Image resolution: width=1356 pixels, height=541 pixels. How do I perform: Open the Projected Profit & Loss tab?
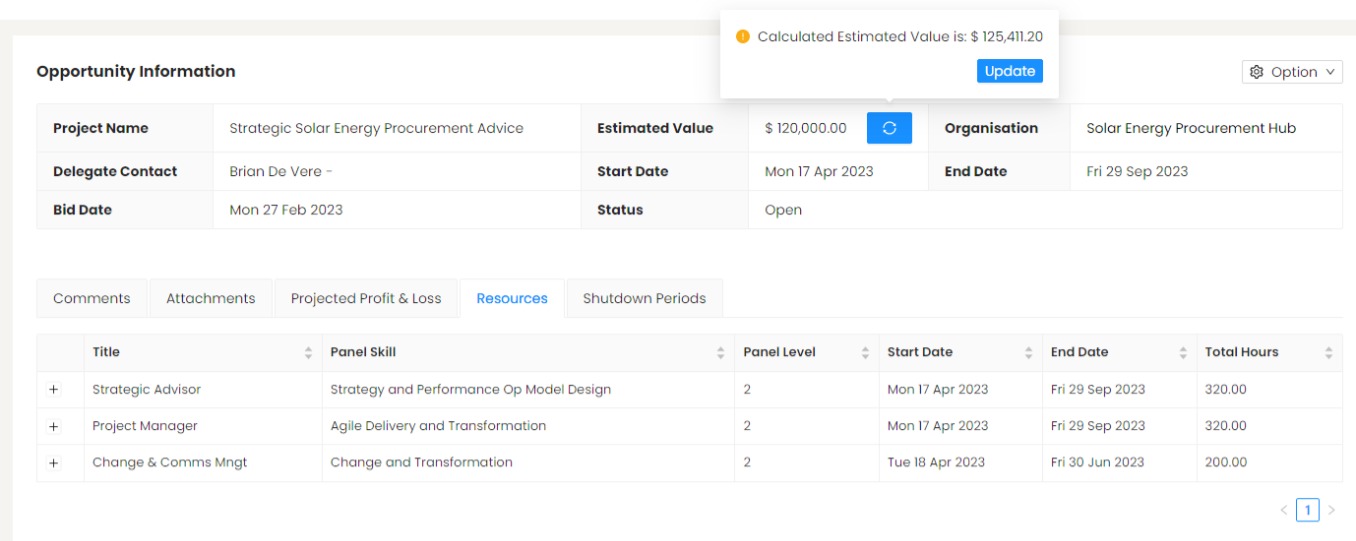(366, 299)
